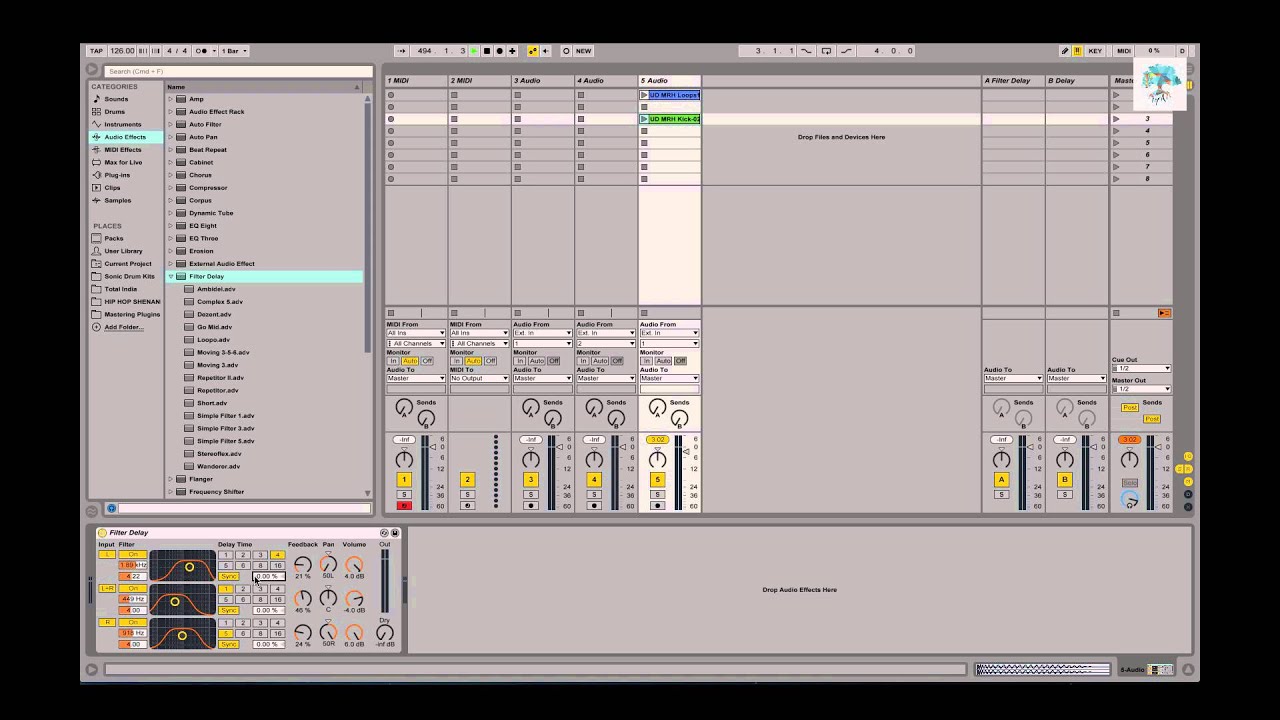Arm track 1 for recording
The height and width of the screenshot is (720, 1280).
(404, 506)
